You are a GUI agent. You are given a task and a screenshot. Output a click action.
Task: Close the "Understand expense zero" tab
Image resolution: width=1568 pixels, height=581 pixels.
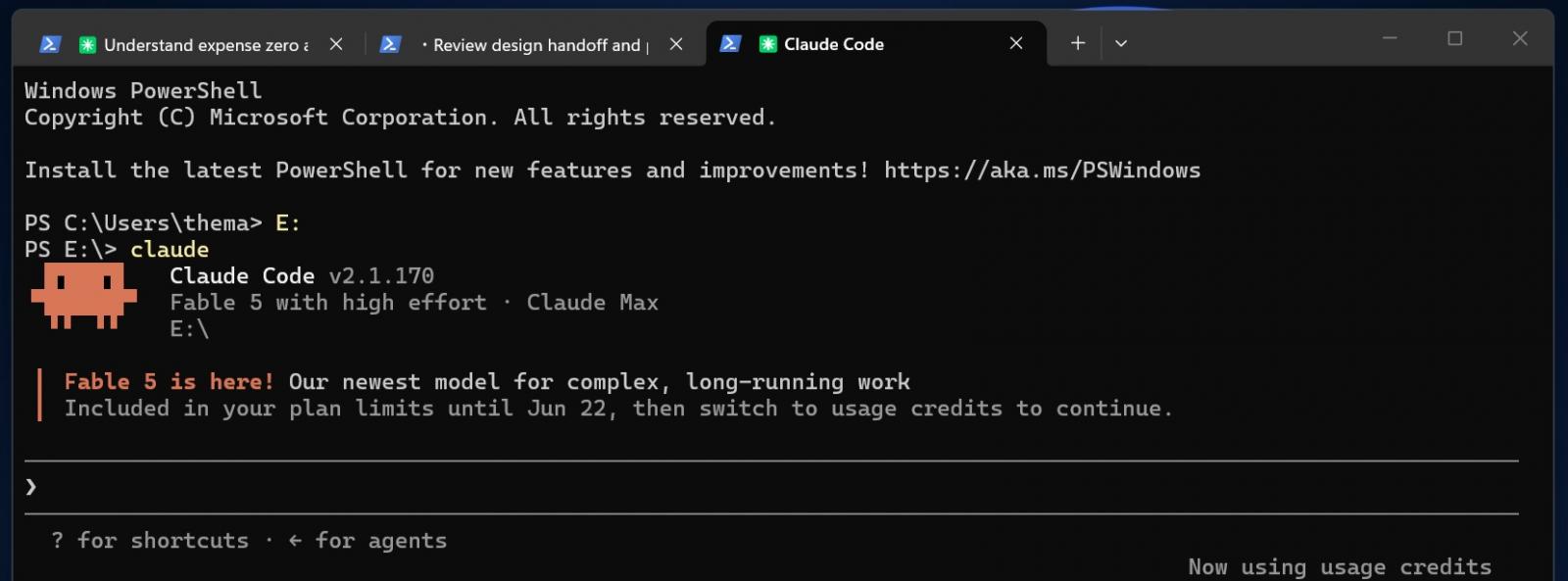pos(336,44)
